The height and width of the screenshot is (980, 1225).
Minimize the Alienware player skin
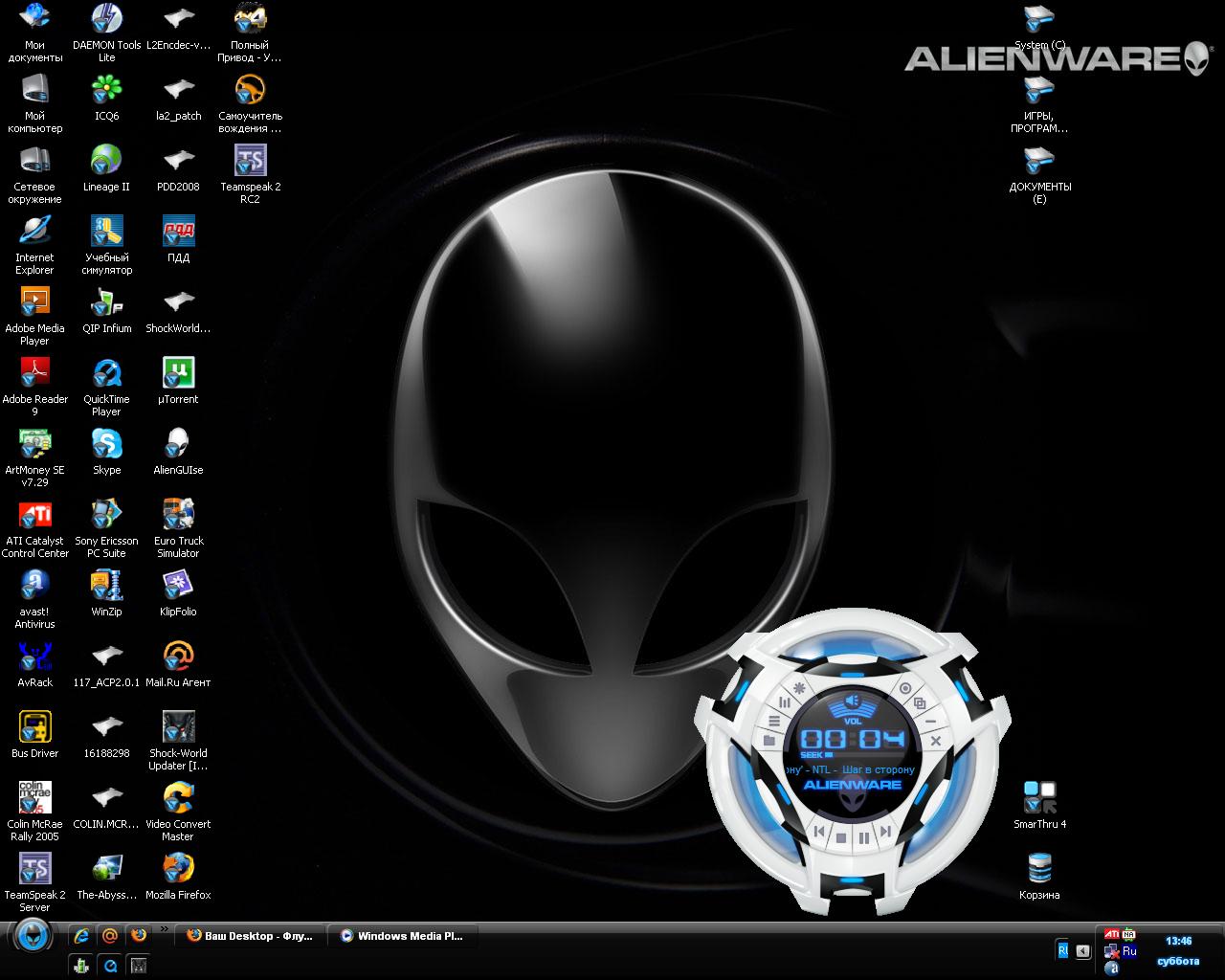coord(931,720)
